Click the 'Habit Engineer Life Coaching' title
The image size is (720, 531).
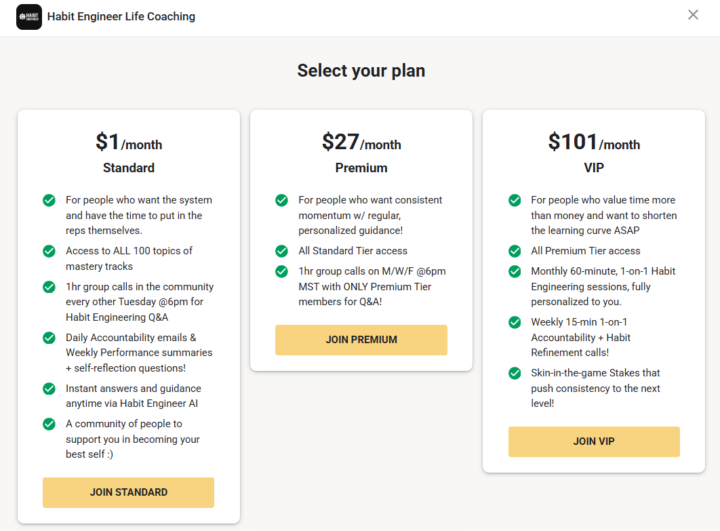click(x=123, y=17)
